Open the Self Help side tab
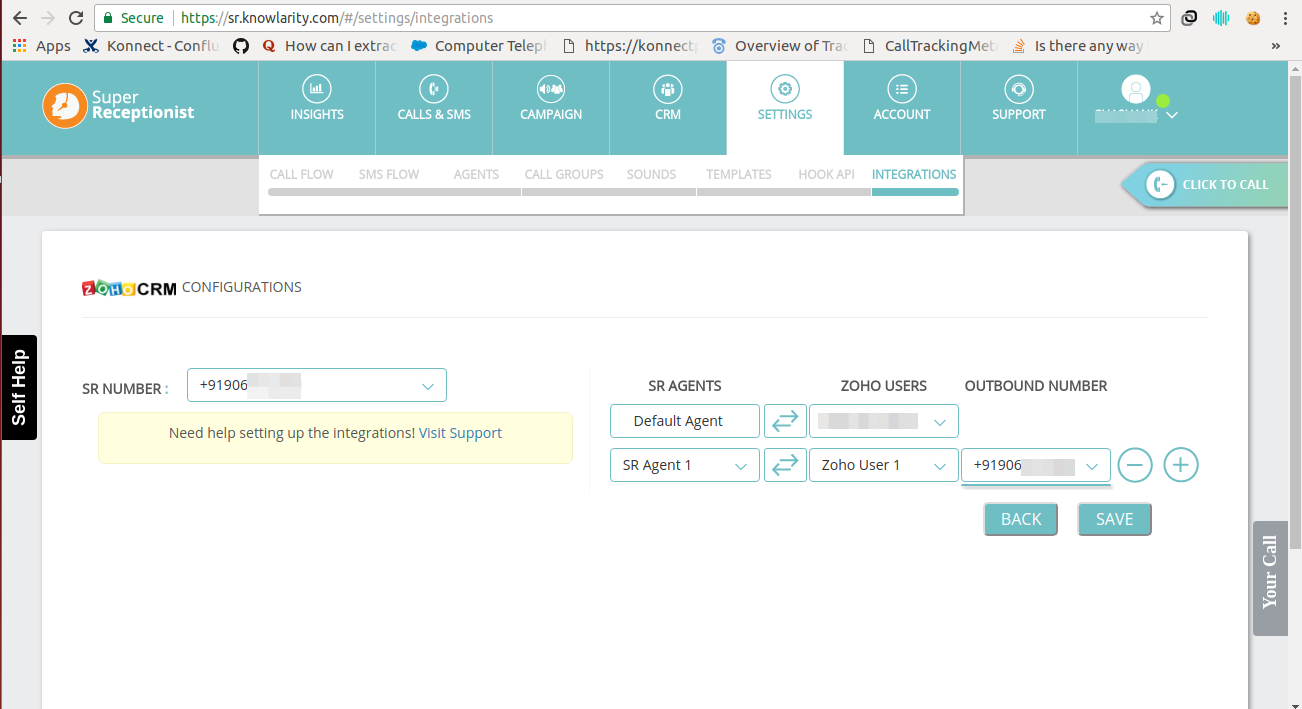 click(x=19, y=387)
